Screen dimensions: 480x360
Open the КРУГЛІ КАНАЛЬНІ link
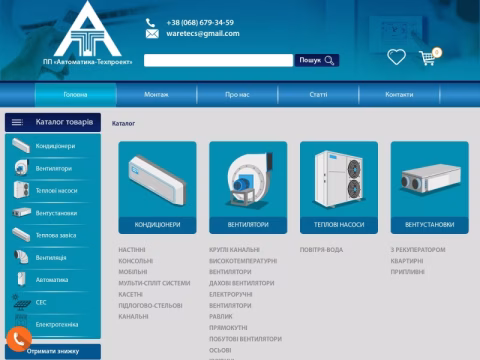click(234, 250)
